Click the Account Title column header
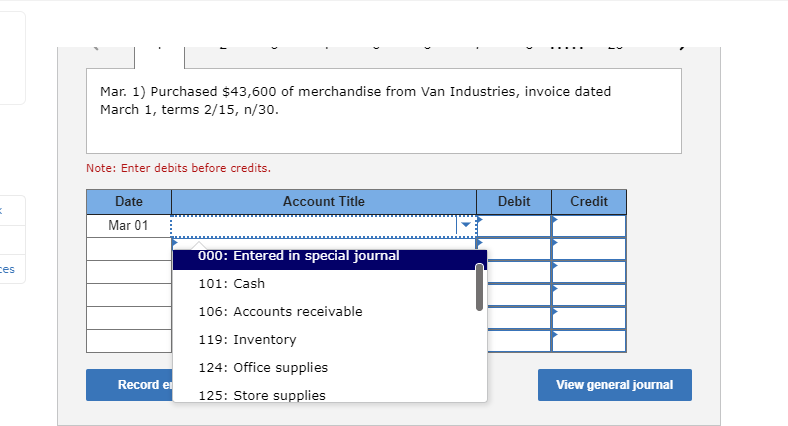The width and height of the screenshot is (788, 426). 324,202
